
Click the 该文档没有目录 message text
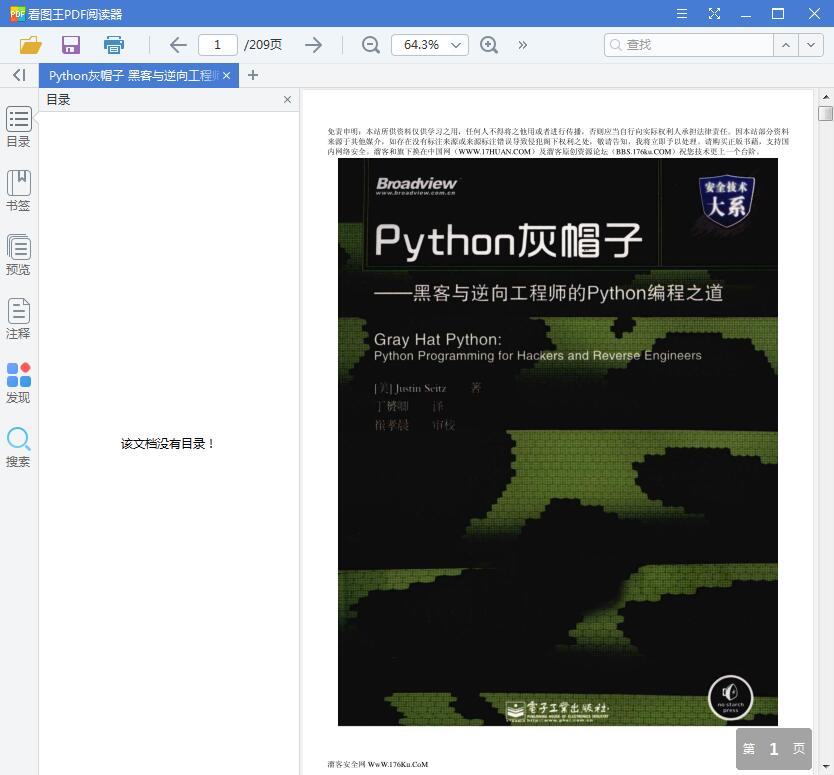coord(167,444)
